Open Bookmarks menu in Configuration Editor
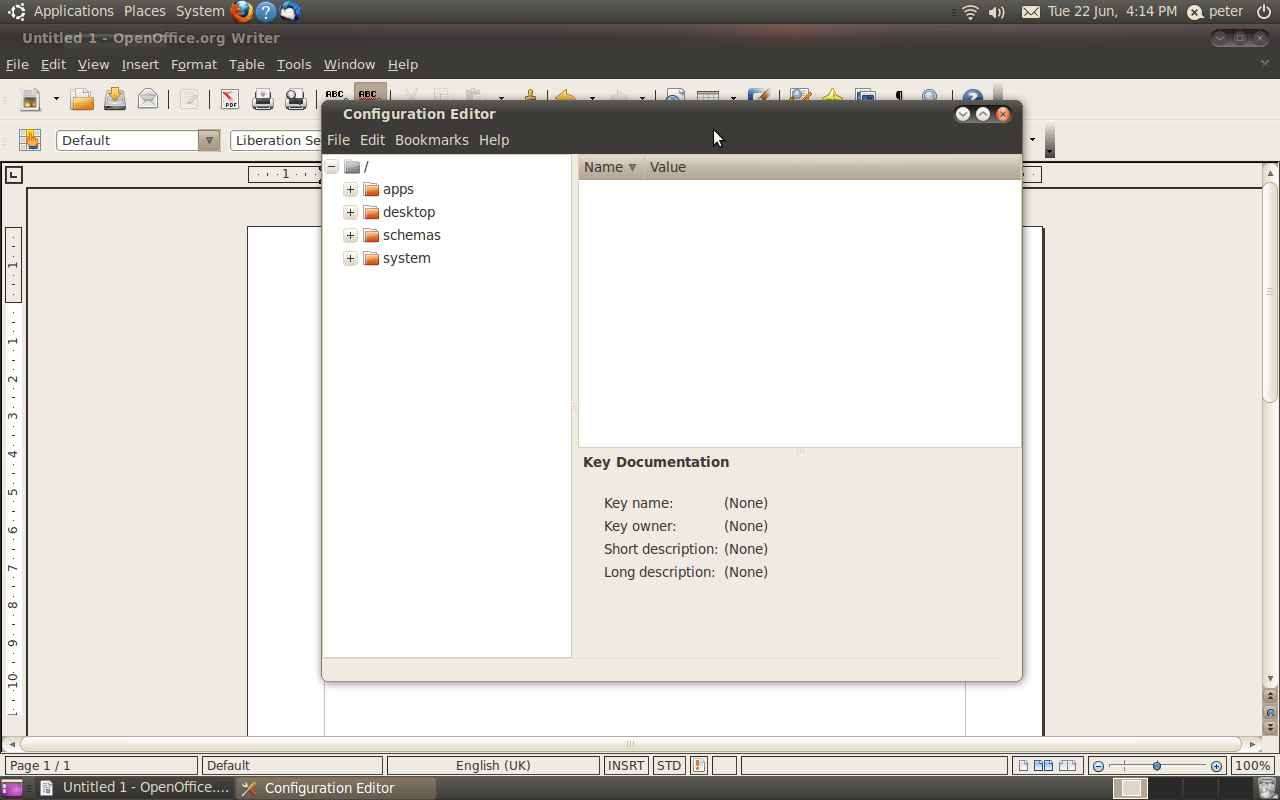Viewport: 1280px width, 800px height. click(x=432, y=140)
